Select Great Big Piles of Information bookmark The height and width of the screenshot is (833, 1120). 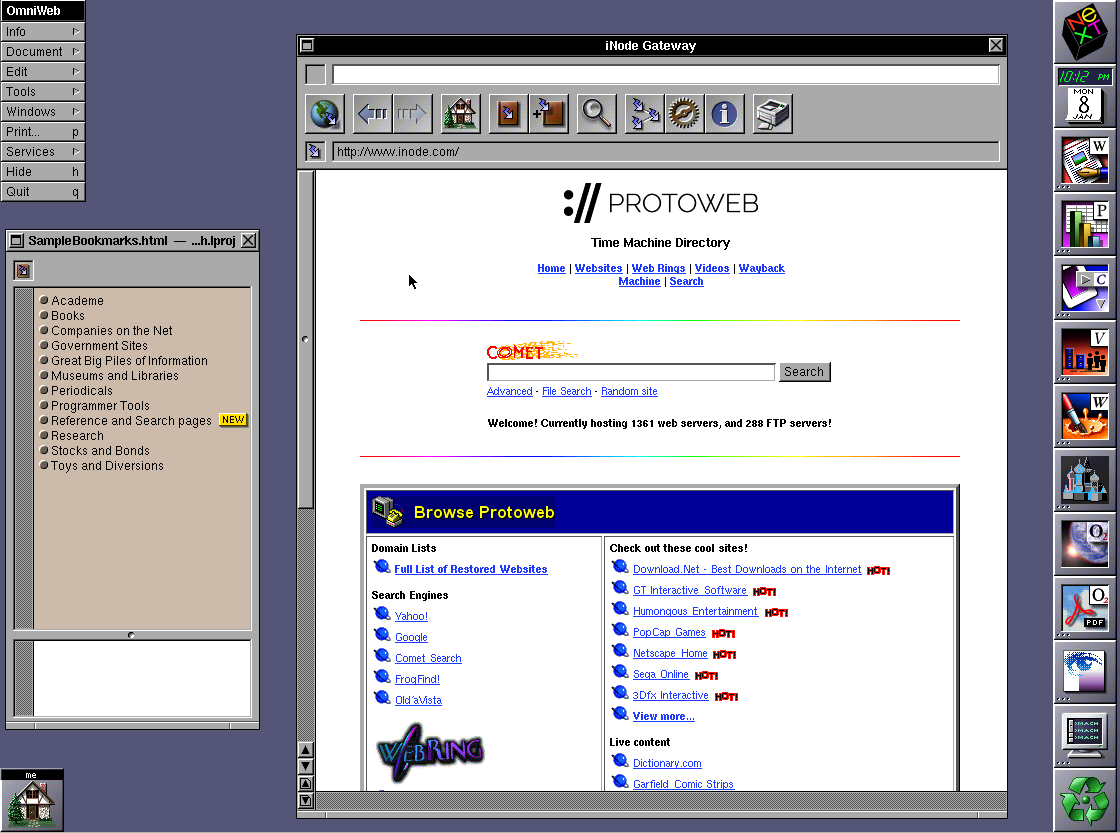129,361
